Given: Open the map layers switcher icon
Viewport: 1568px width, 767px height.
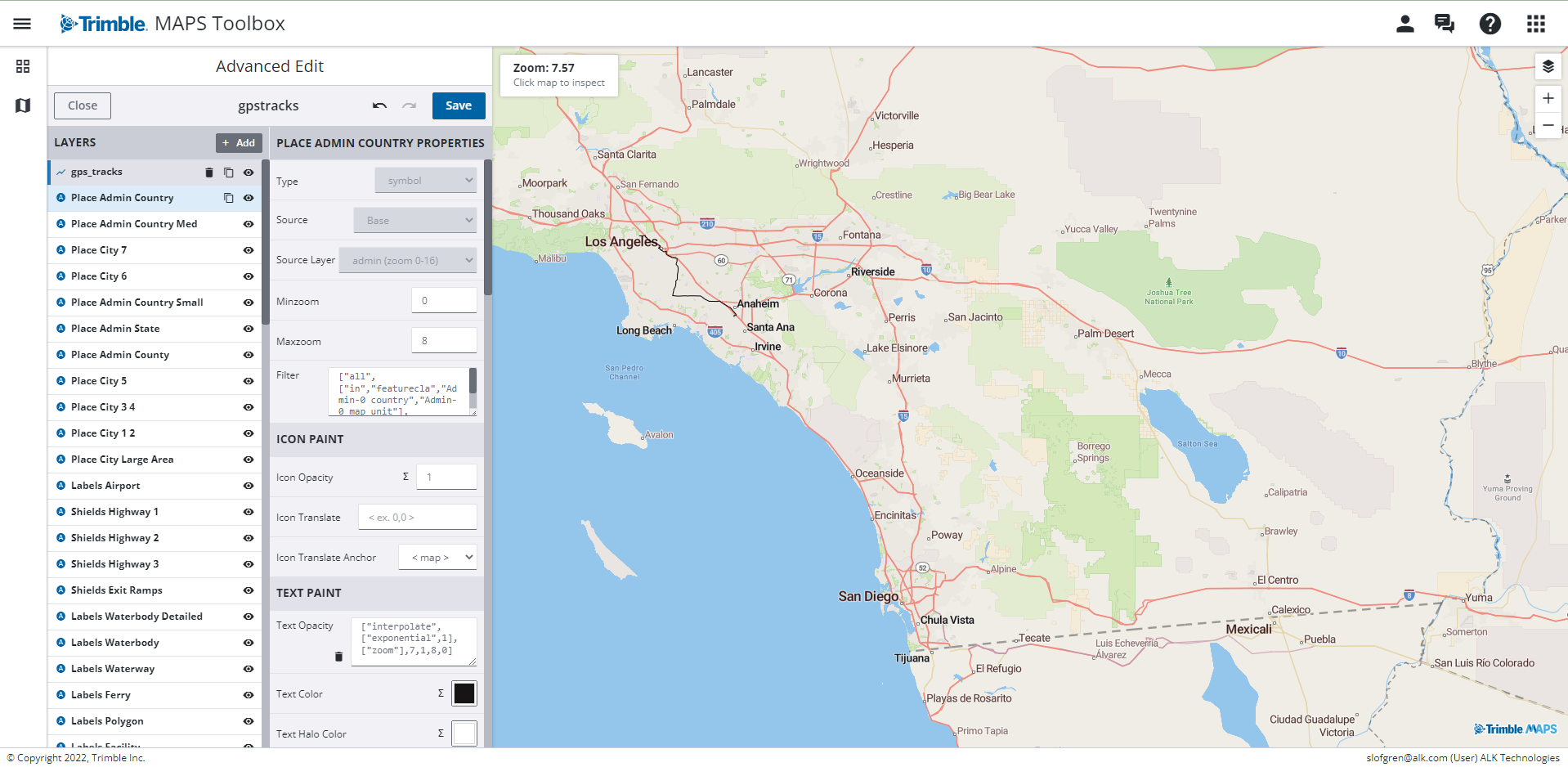Looking at the screenshot, I should coord(1548,66).
